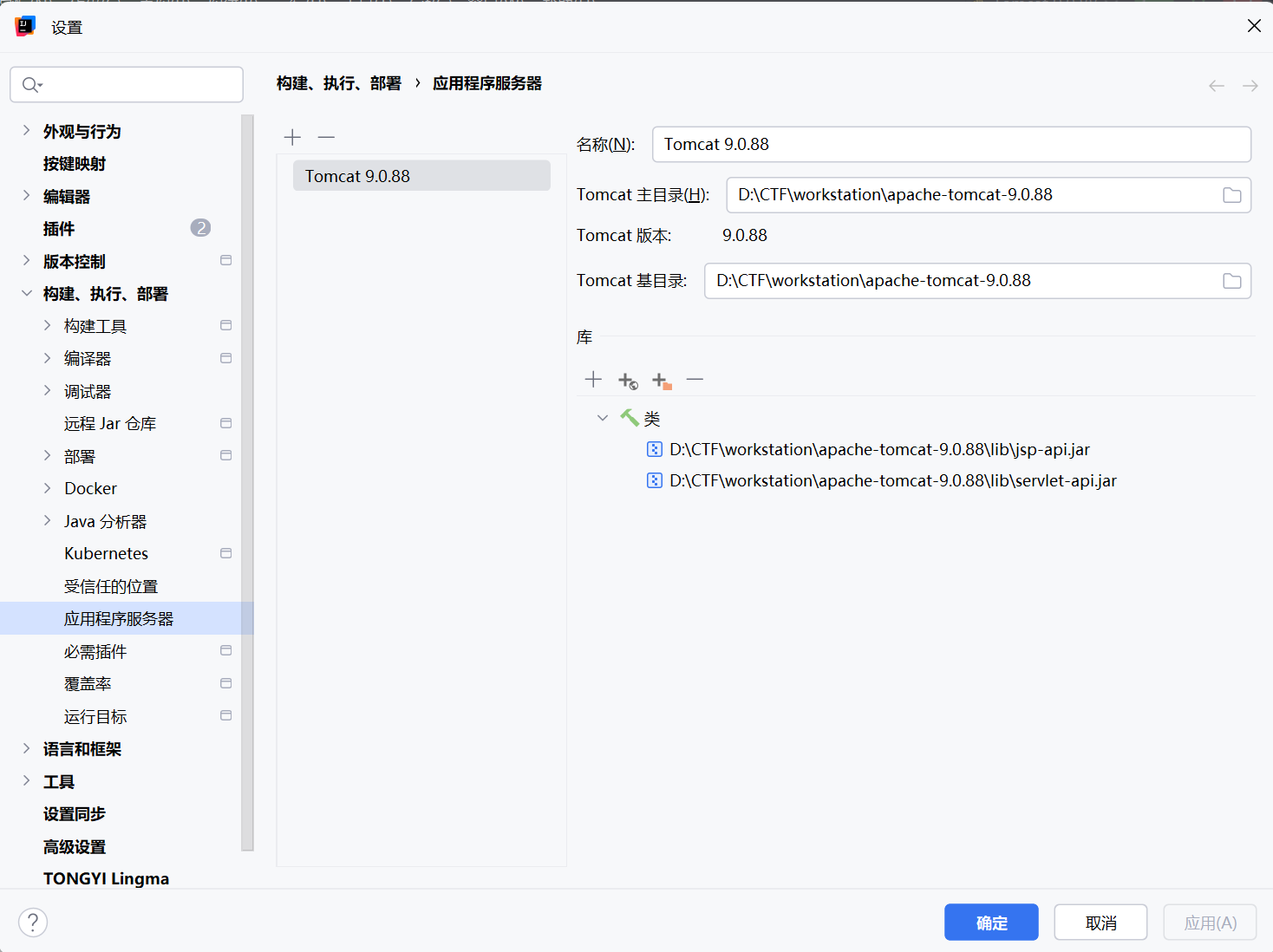Image resolution: width=1273 pixels, height=952 pixels.
Task: Close the settings dialog
Action: point(1254,26)
